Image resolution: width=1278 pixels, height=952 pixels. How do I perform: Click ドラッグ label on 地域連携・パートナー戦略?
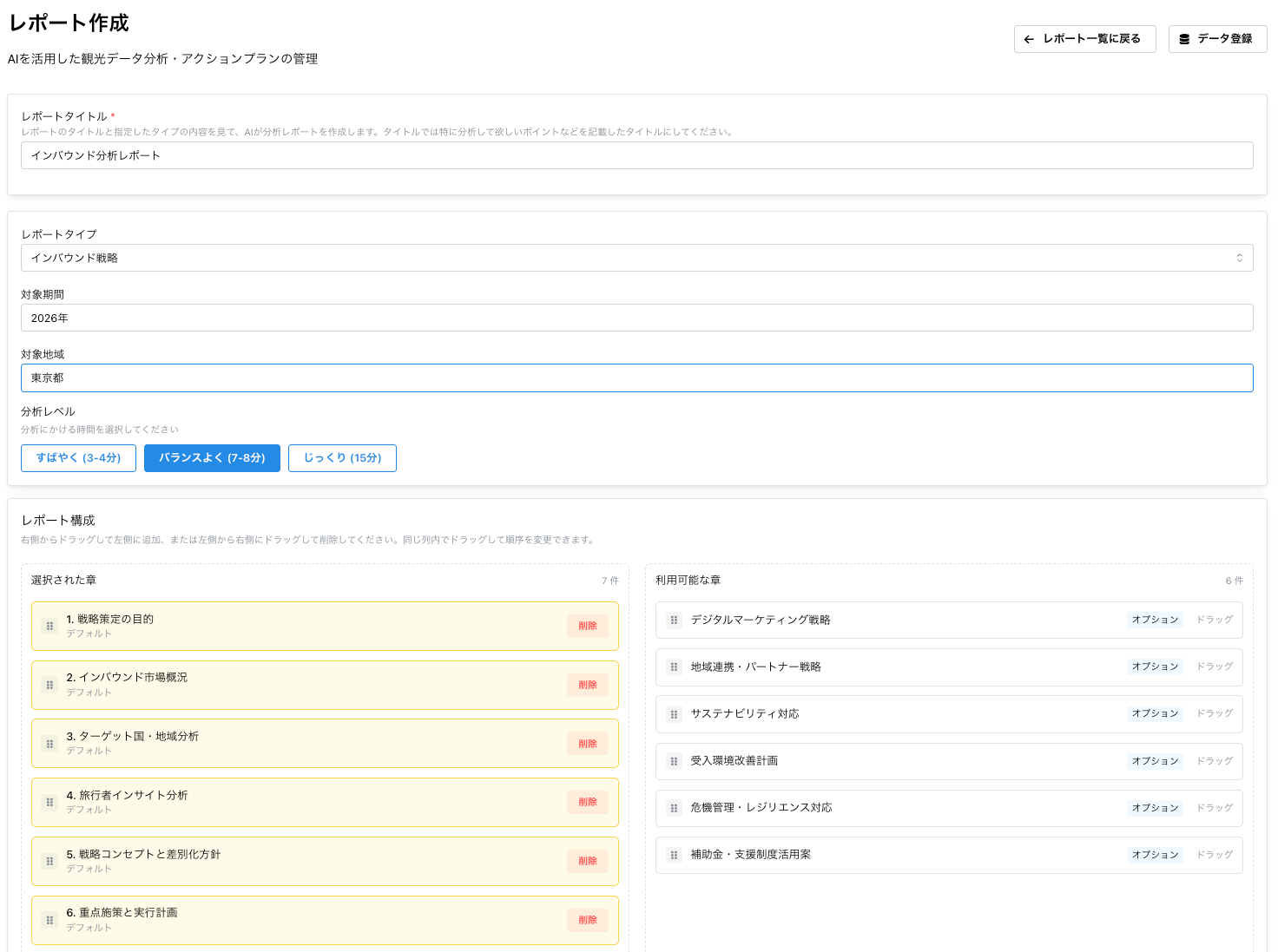[1215, 666]
